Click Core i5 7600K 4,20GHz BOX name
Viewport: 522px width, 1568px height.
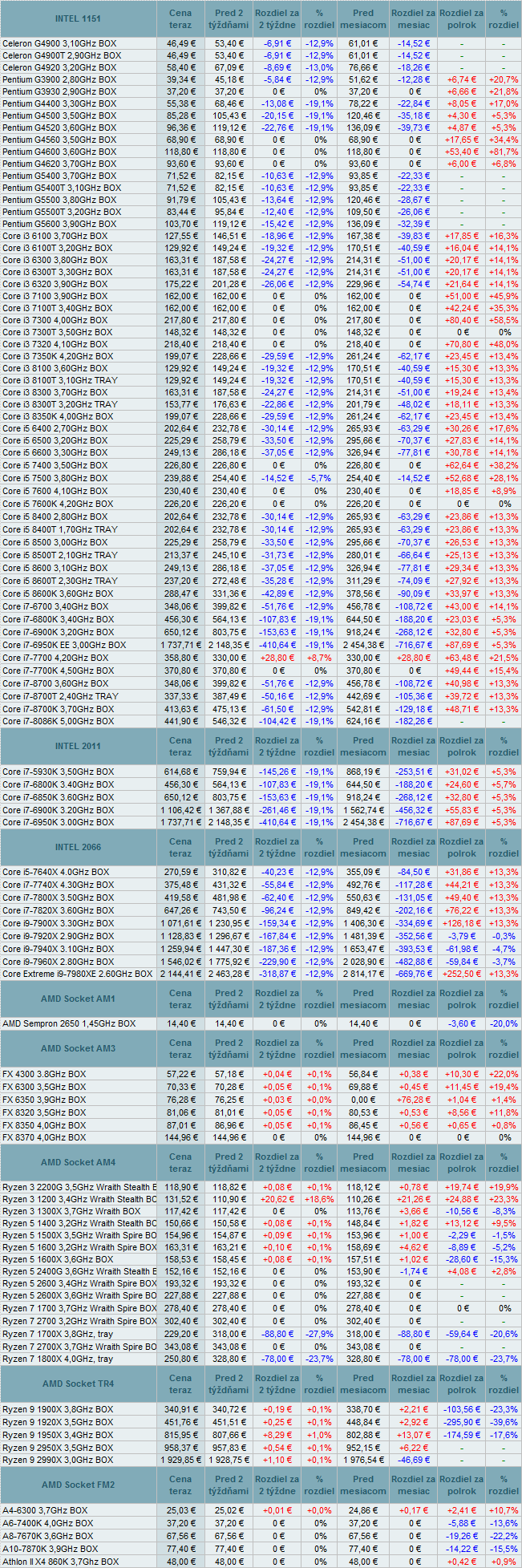point(58,504)
